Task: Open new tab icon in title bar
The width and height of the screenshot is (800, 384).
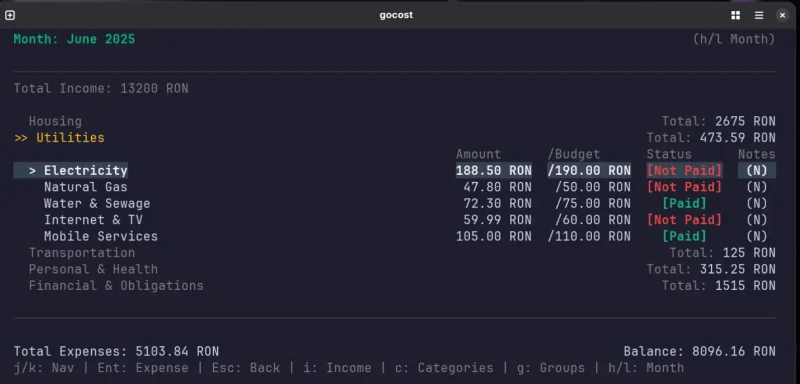Action: [10, 15]
